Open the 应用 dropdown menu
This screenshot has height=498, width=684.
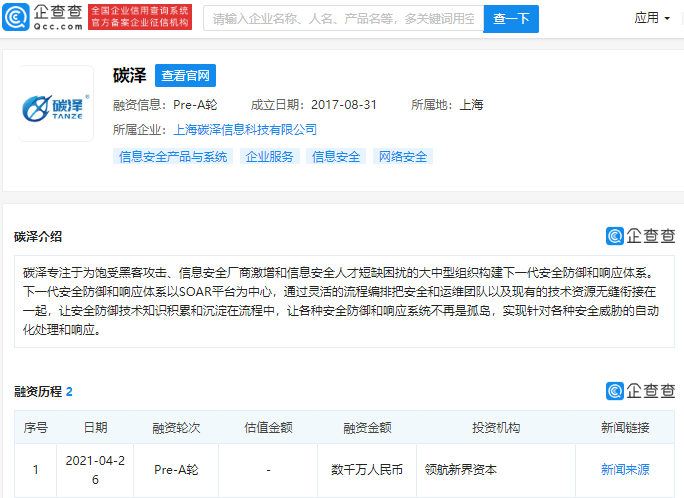click(x=652, y=18)
